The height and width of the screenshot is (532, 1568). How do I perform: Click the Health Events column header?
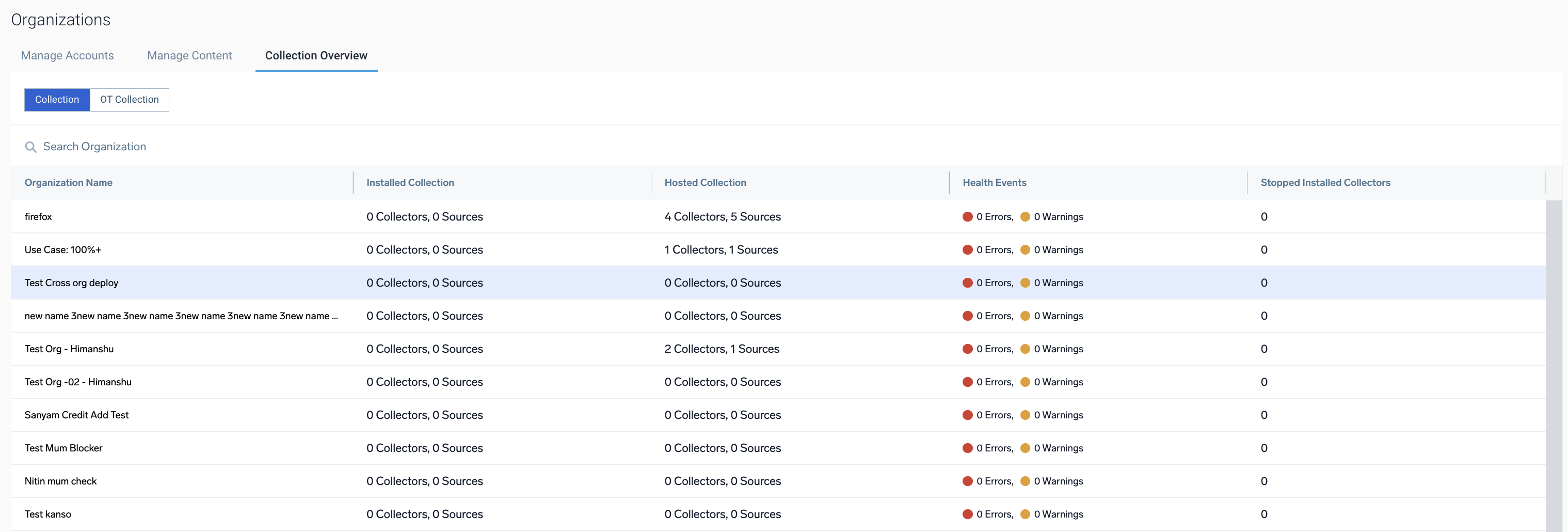pyautogui.click(x=994, y=183)
